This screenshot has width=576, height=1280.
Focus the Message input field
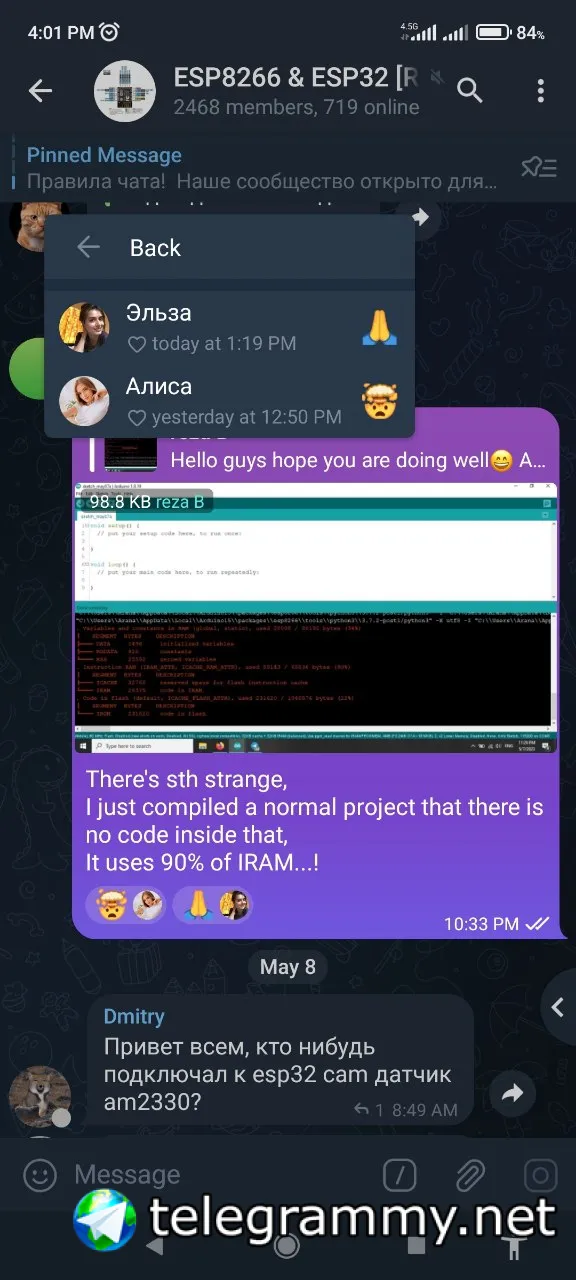pos(220,1174)
